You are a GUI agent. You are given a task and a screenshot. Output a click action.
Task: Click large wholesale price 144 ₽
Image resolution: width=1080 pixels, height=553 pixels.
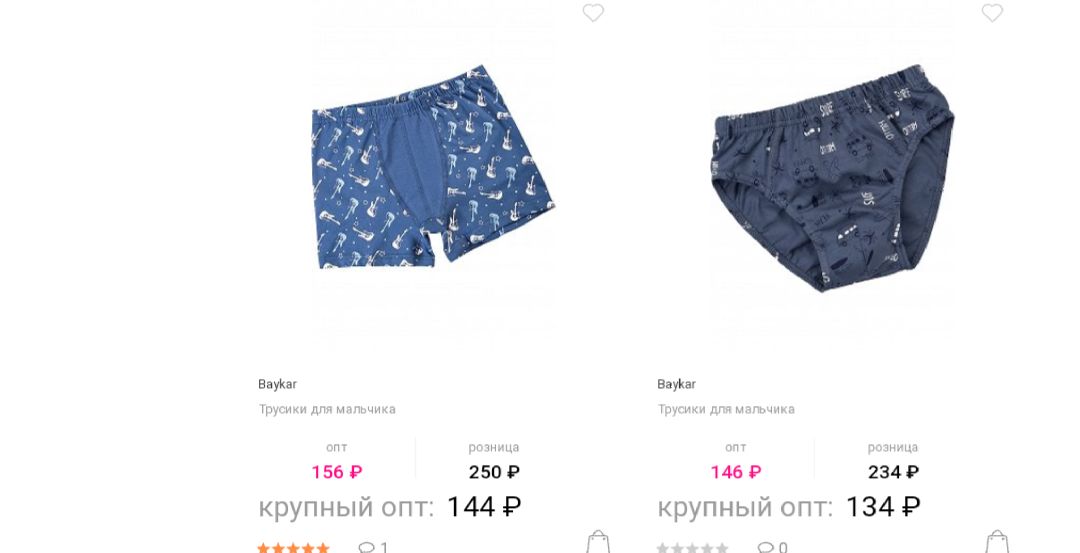[484, 508]
